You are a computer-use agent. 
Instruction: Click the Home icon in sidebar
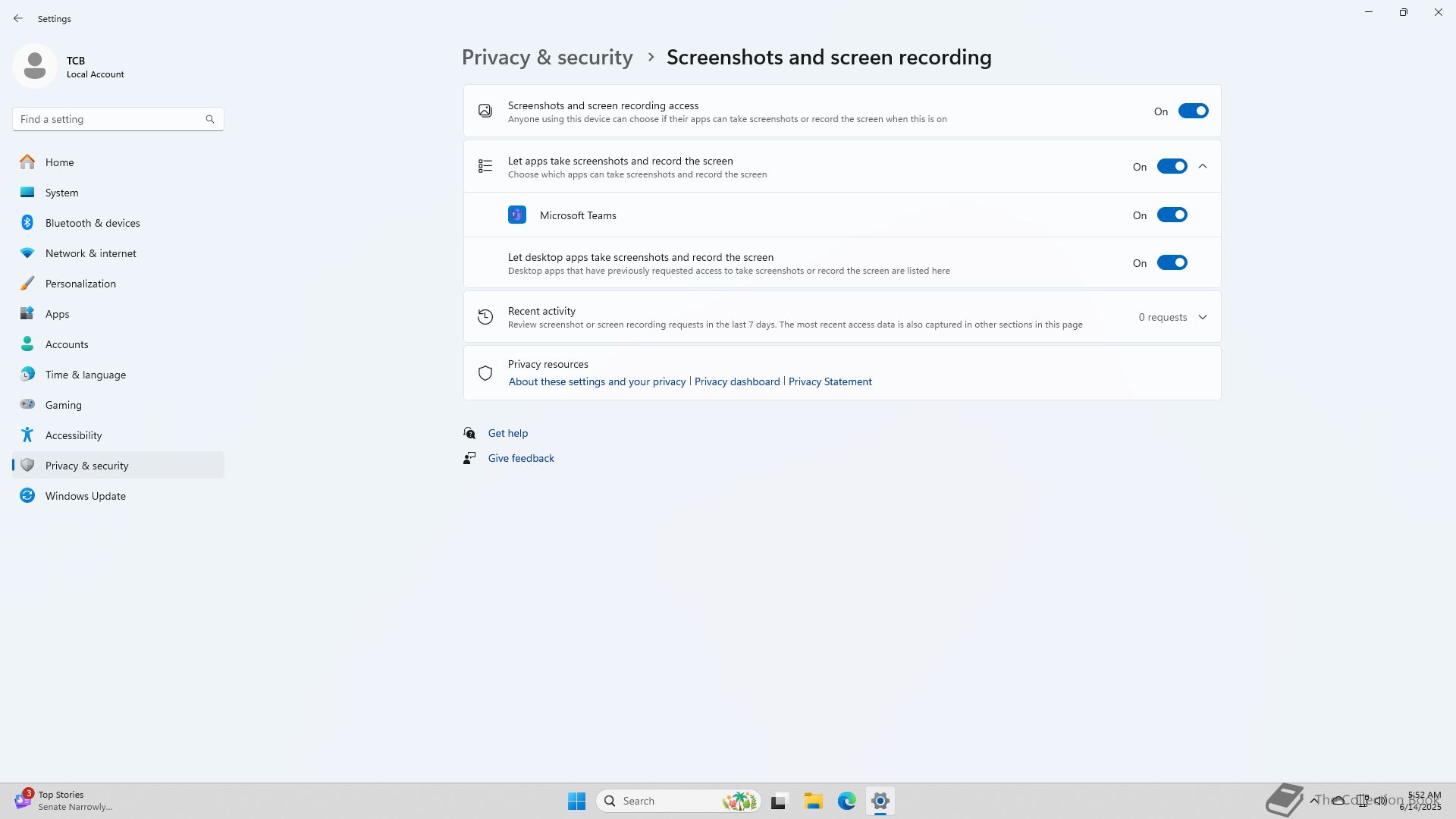pos(27,162)
